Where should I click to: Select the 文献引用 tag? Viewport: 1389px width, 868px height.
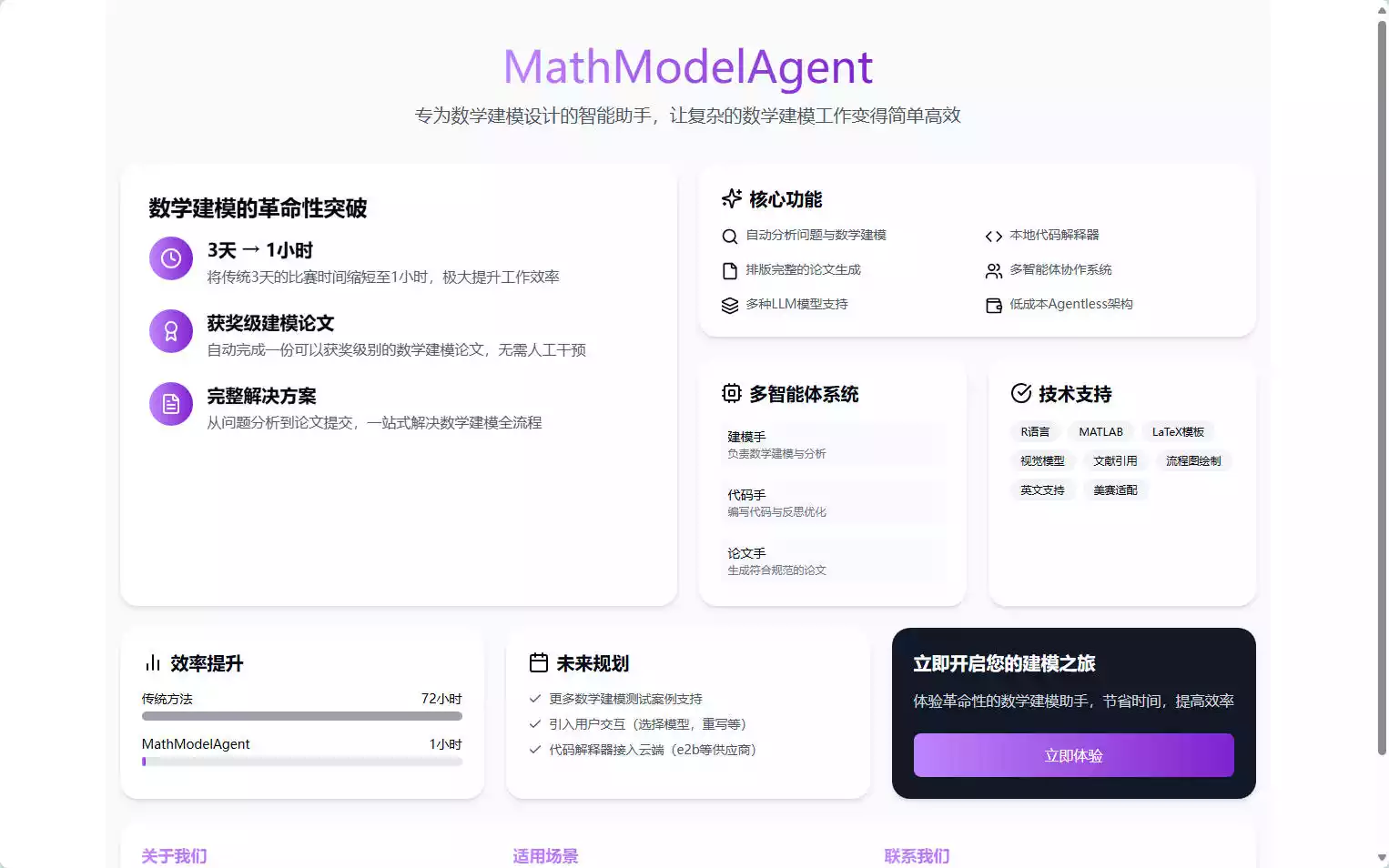pyautogui.click(x=1115, y=461)
